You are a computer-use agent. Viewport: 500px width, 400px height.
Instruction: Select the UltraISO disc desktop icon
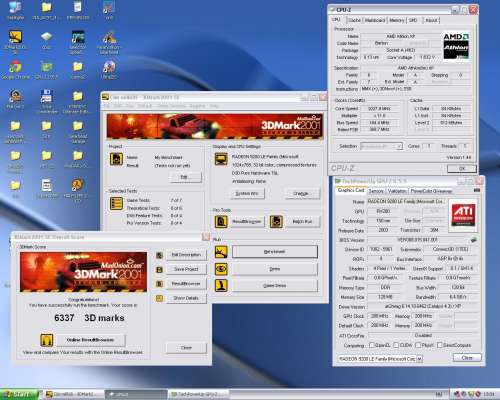[x=109, y=69]
